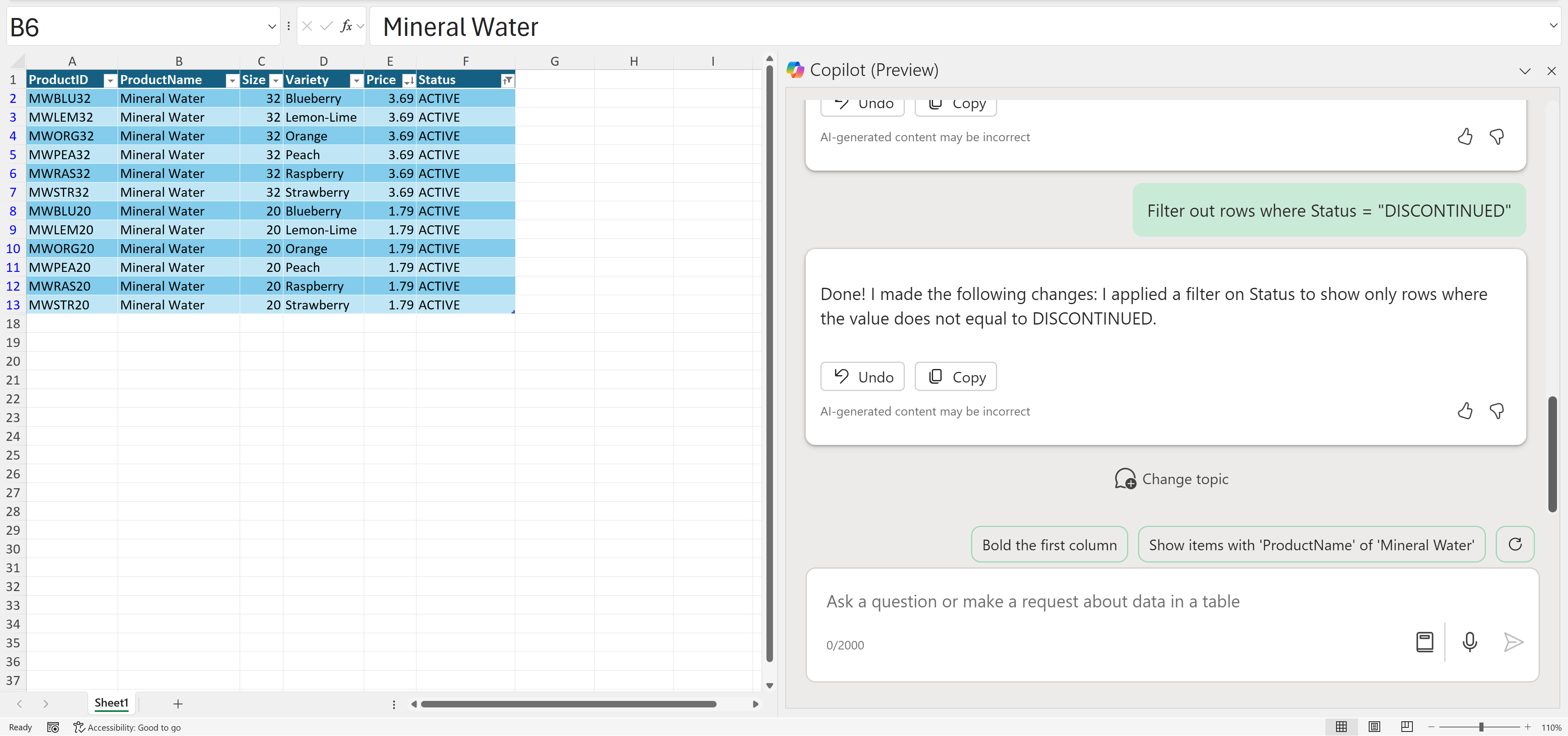Image resolution: width=1568 pixels, height=736 pixels.
Task: Open the Status column filter dropdown
Action: pos(507,80)
